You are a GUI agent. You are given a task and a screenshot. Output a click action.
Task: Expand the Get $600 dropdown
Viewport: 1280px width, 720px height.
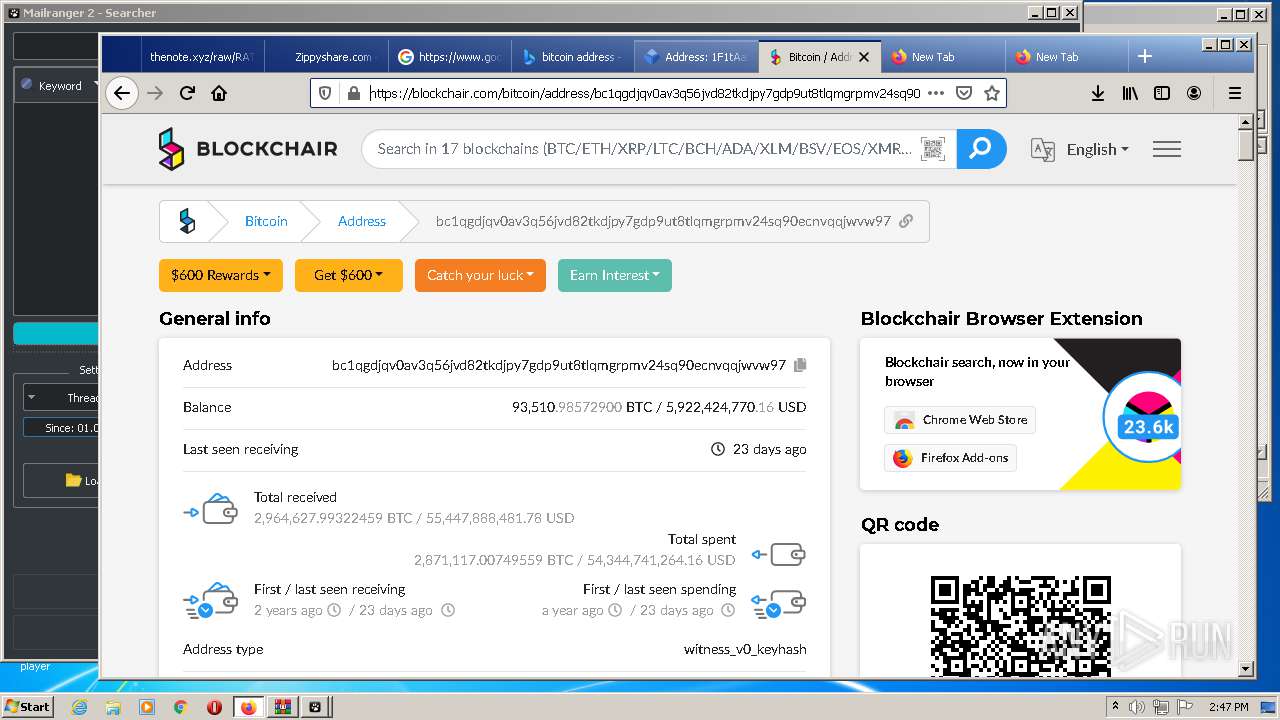[349, 275]
